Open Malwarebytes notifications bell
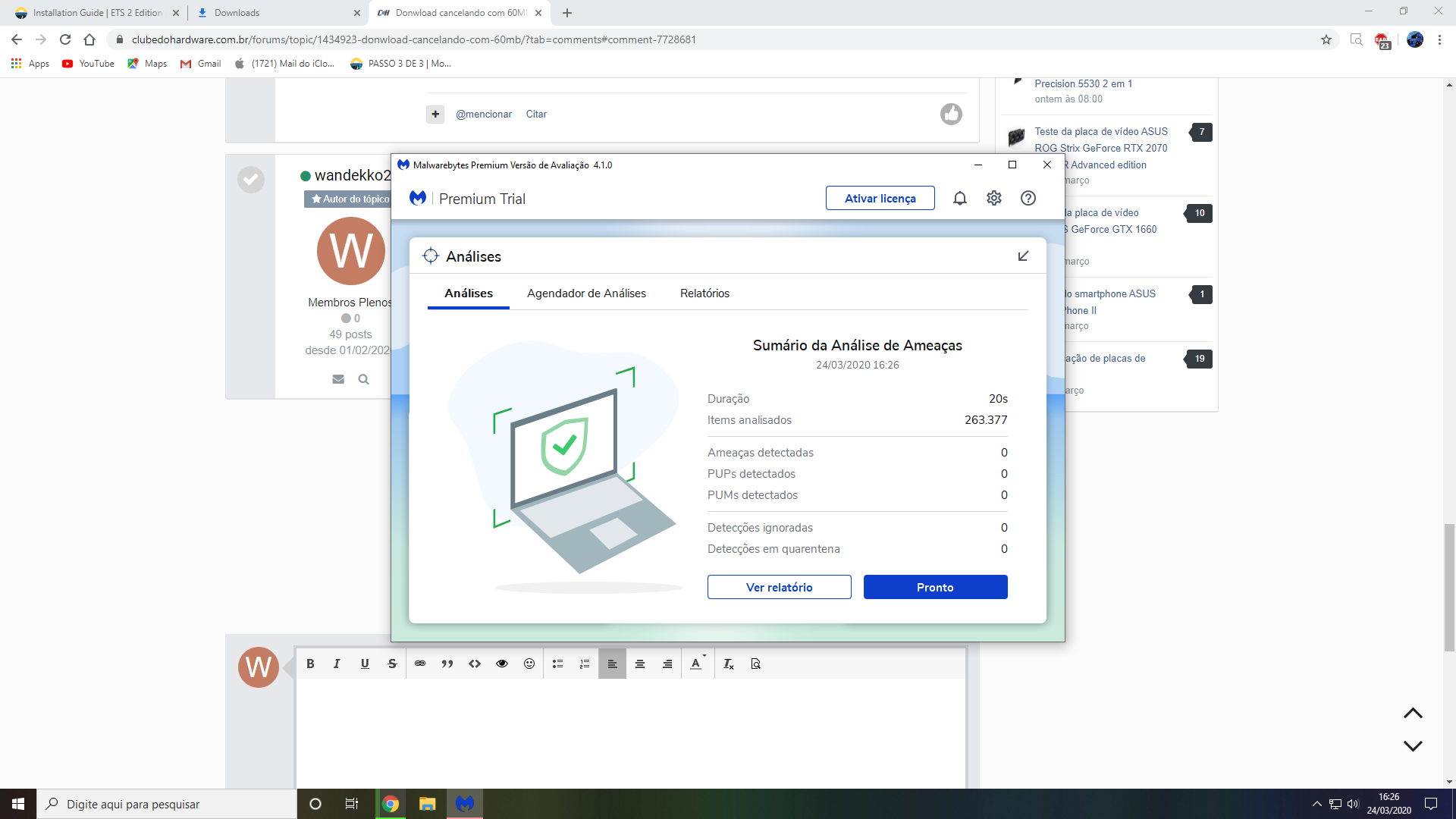 click(959, 198)
